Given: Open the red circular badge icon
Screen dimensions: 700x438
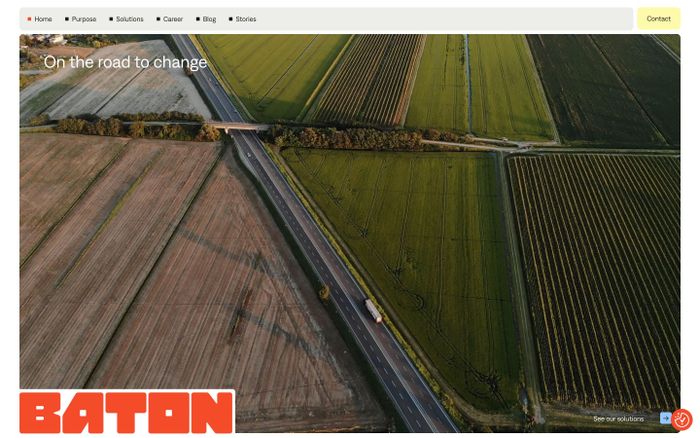Looking at the screenshot, I should (682, 420).
